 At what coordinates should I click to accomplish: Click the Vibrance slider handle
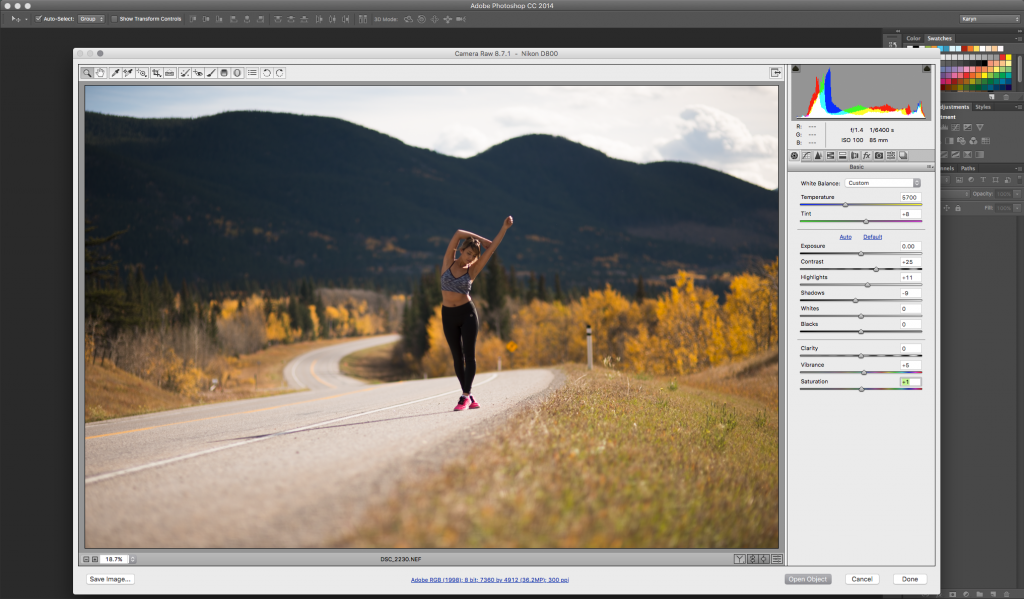pos(864,372)
